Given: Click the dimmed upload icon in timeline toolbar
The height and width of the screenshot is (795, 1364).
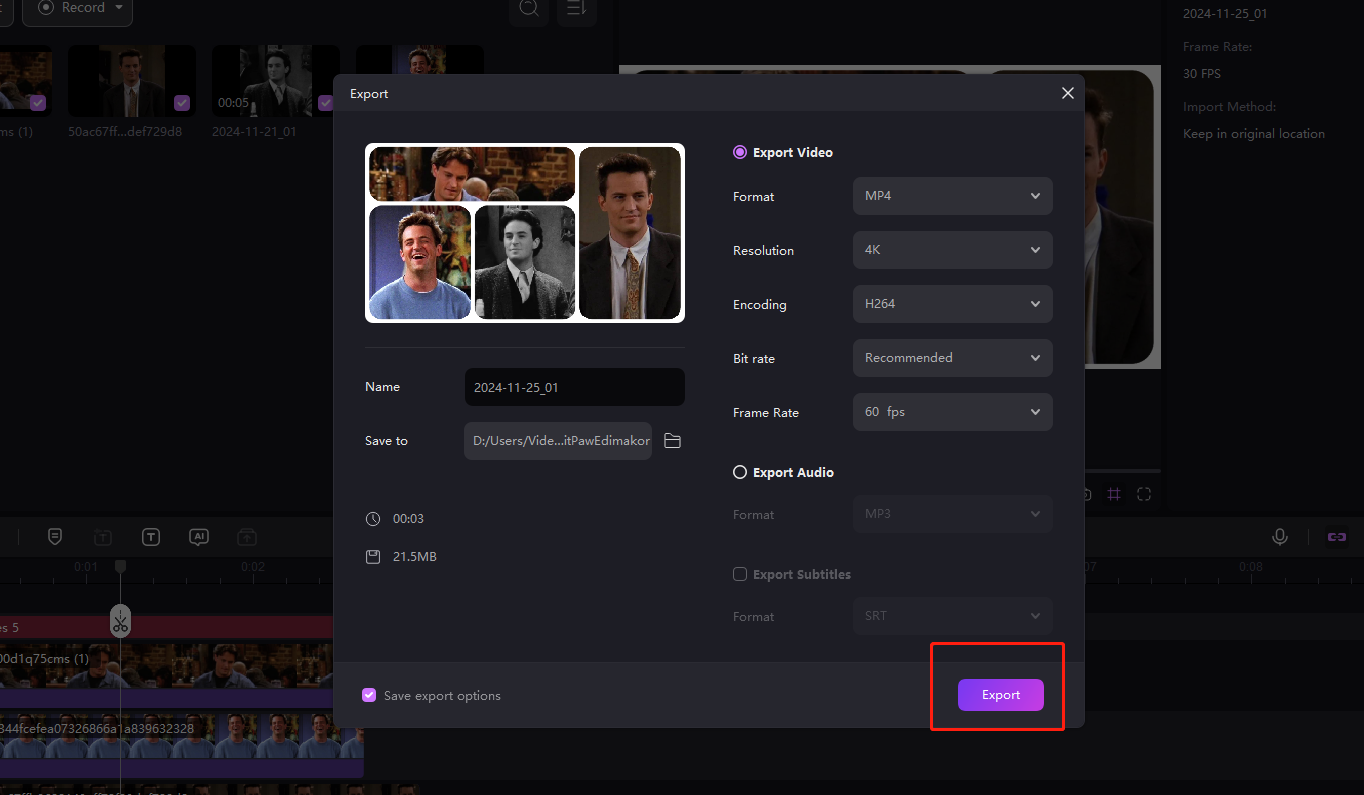Looking at the screenshot, I should [x=247, y=537].
